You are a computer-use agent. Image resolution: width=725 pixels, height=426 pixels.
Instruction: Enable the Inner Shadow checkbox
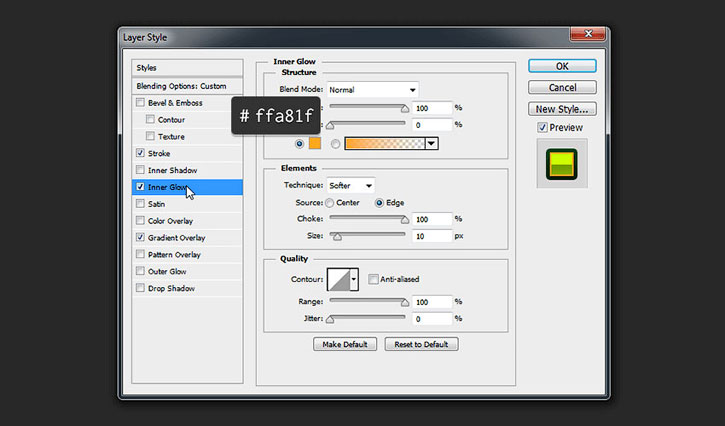coord(140,170)
